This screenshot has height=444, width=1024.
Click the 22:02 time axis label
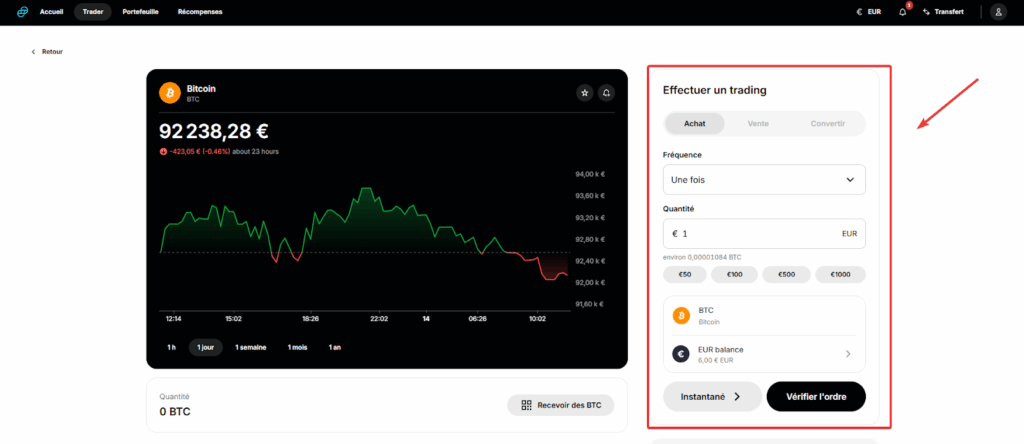(379, 319)
